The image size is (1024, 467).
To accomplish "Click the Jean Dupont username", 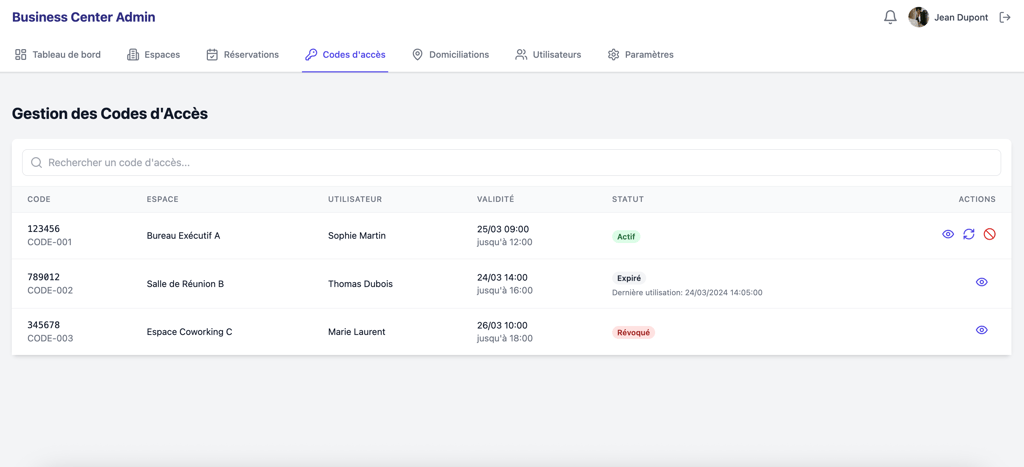I will pyautogui.click(x=961, y=18).
